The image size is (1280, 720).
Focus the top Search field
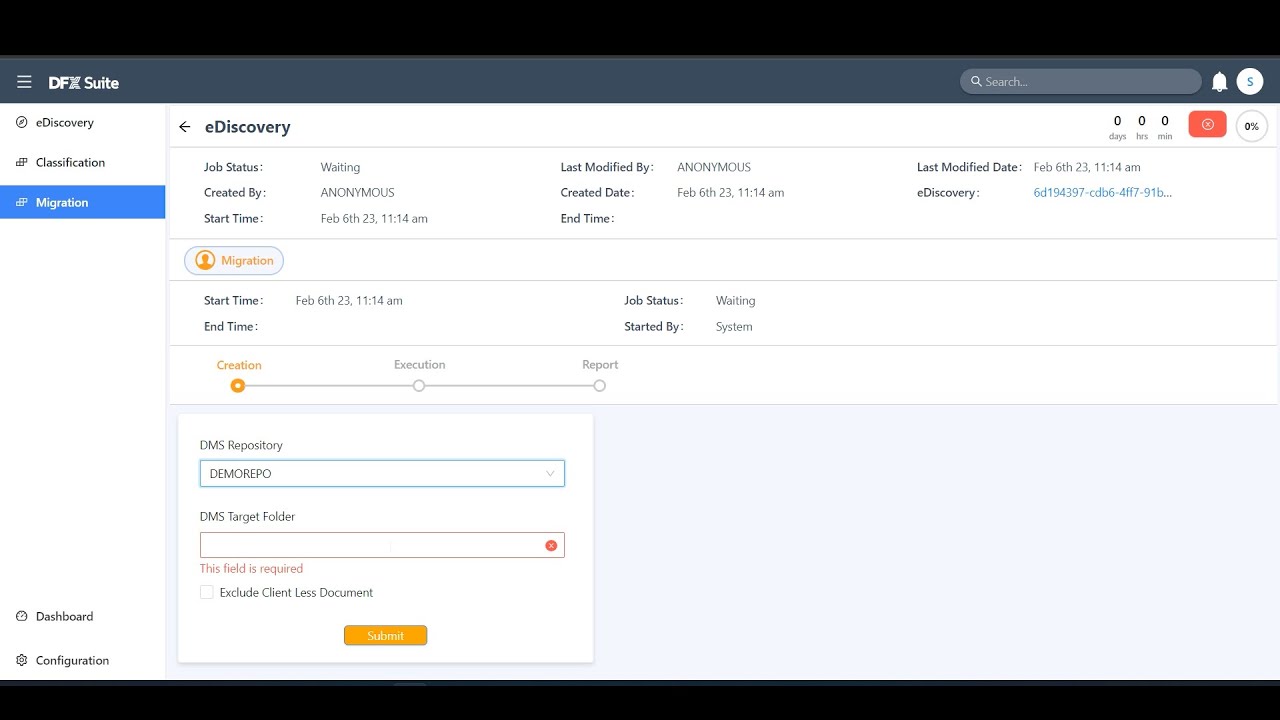click(x=1081, y=82)
